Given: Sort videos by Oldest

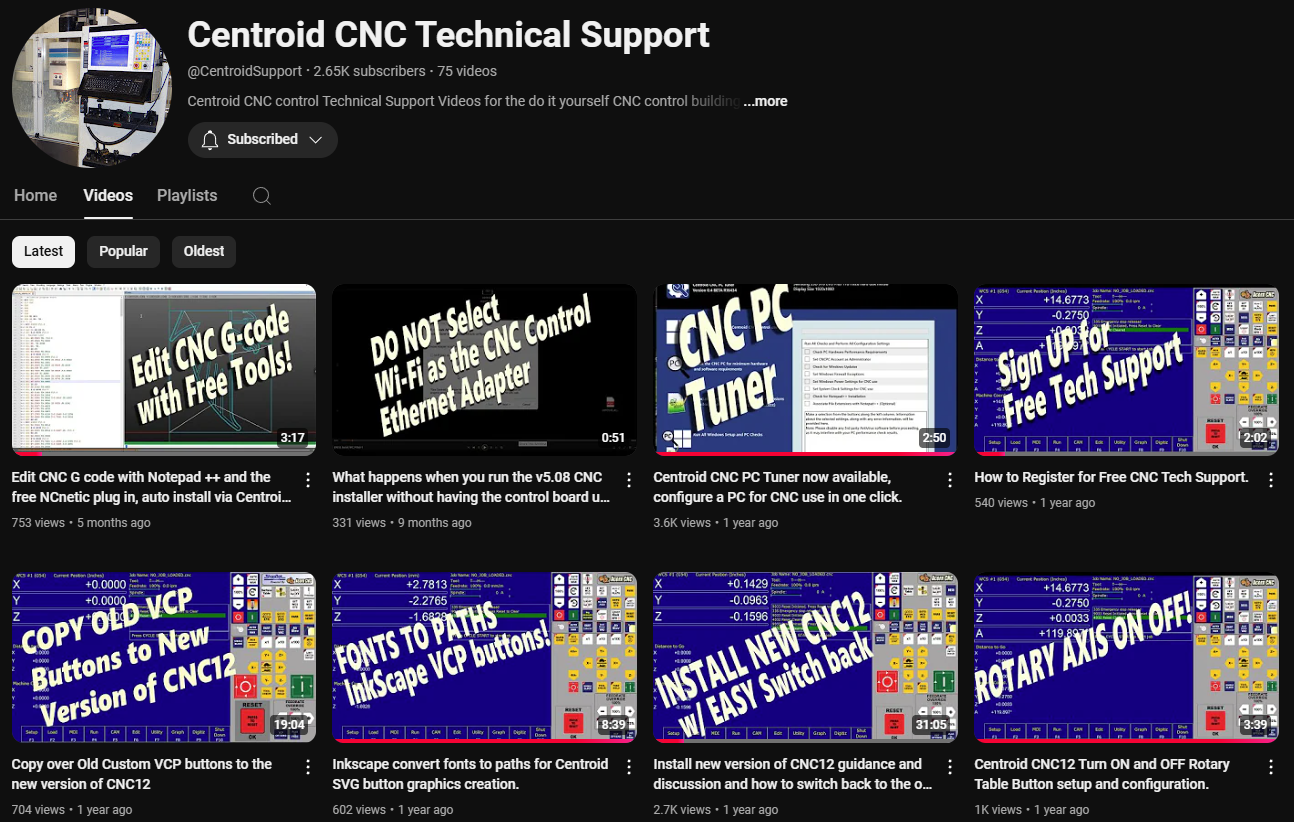Looking at the screenshot, I should pyautogui.click(x=204, y=251).
